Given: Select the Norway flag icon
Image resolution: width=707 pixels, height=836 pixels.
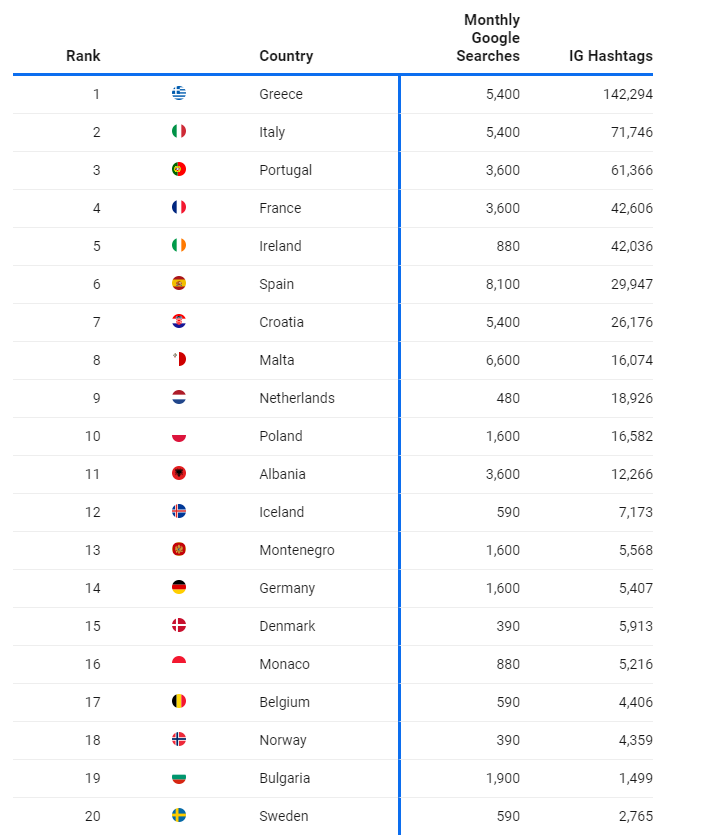Looking at the screenshot, I should click(179, 739).
